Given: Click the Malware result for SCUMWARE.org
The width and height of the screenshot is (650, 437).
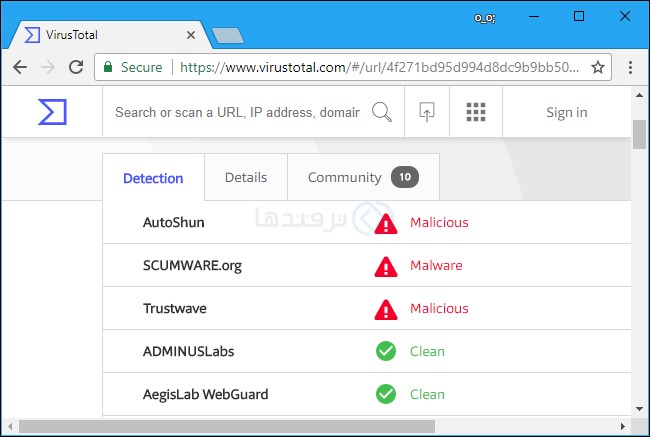Looking at the screenshot, I should [x=436, y=265].
